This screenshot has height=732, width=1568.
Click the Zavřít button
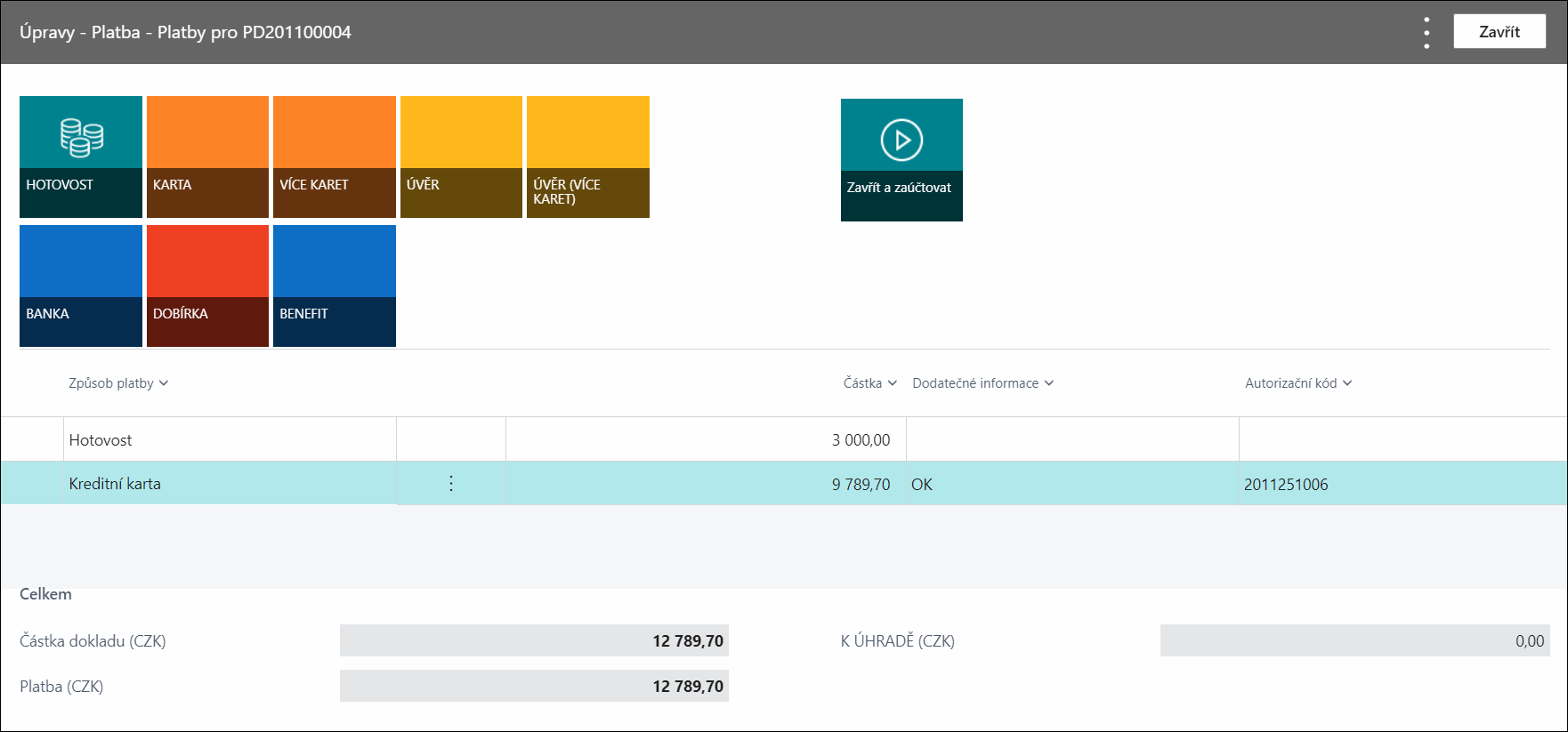click(x=1499, y=32)
